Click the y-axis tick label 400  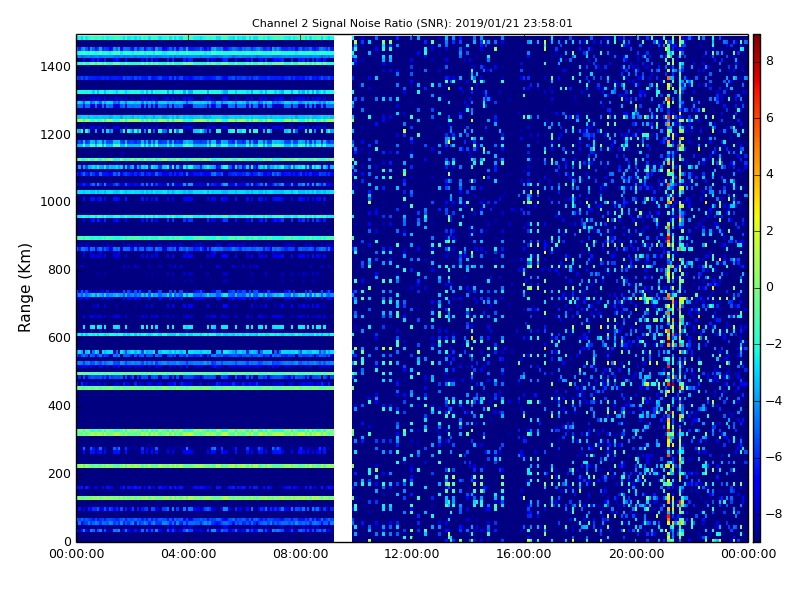point(59,406)
